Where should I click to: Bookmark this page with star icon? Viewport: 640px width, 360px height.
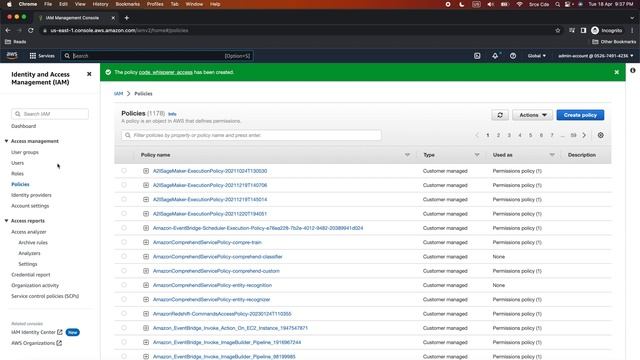click(558, 30)
